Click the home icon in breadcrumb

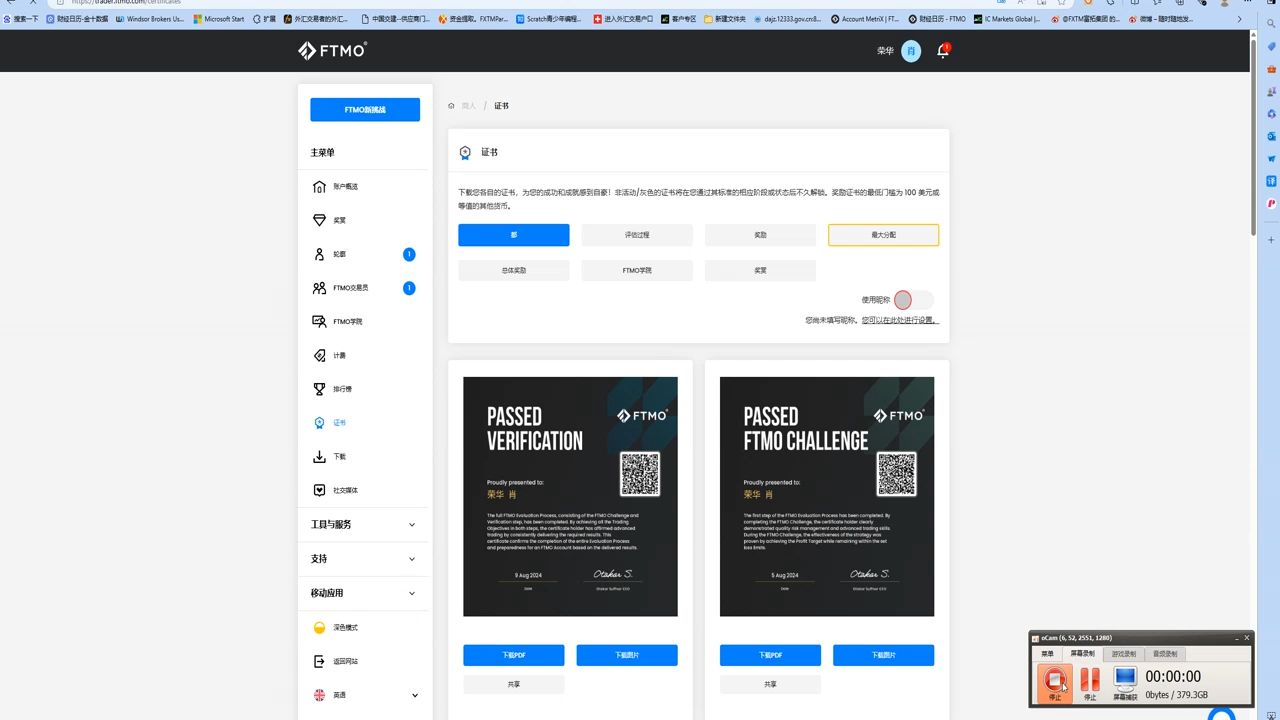point(451,106)
